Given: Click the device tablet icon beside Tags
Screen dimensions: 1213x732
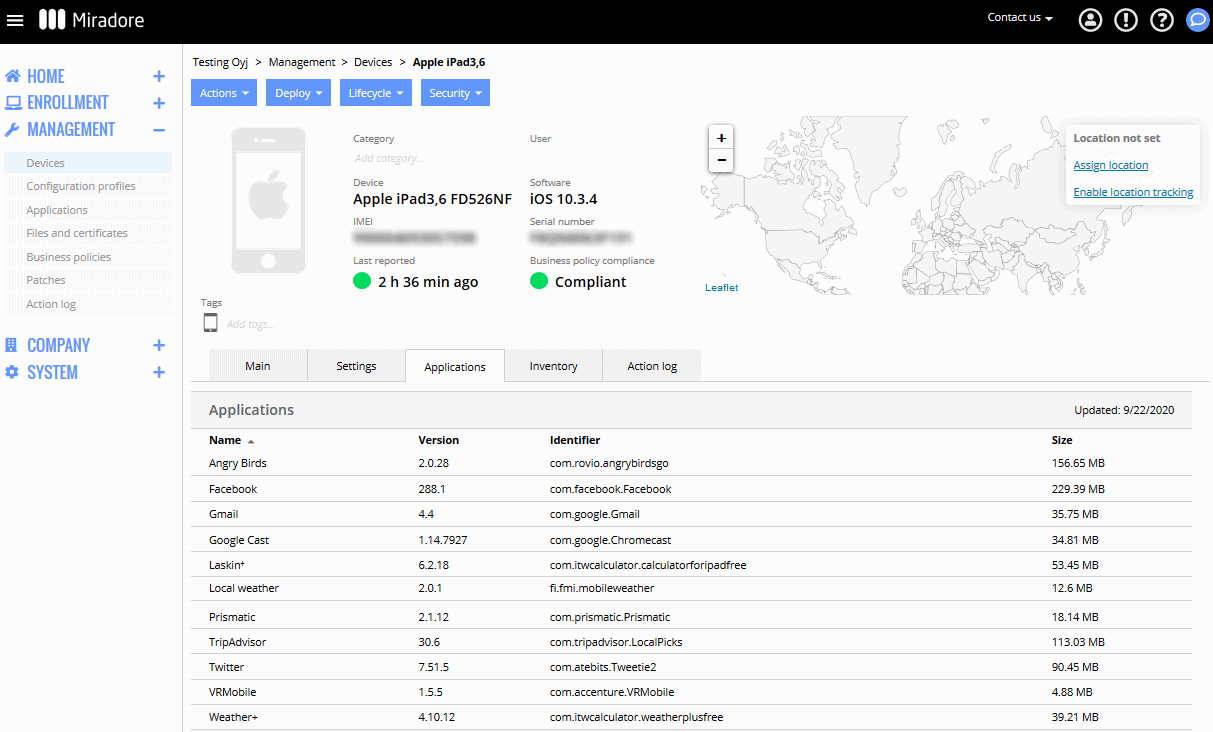Looking at the screenshot, I should 210,322.
